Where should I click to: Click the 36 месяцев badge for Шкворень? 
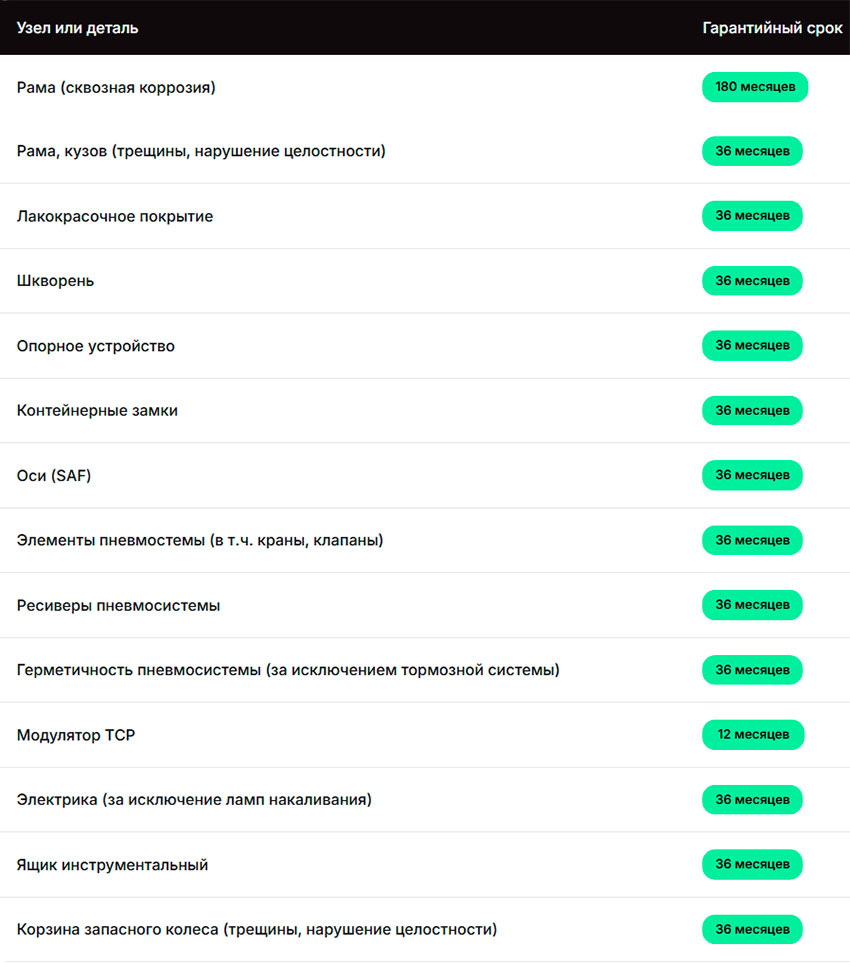tap(752, 281)
